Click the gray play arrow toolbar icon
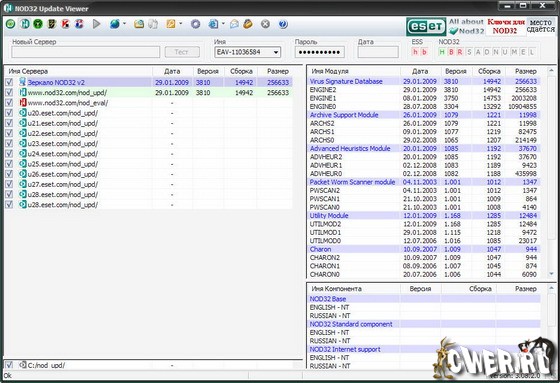560x383 pixels. [x=96, y=24]
